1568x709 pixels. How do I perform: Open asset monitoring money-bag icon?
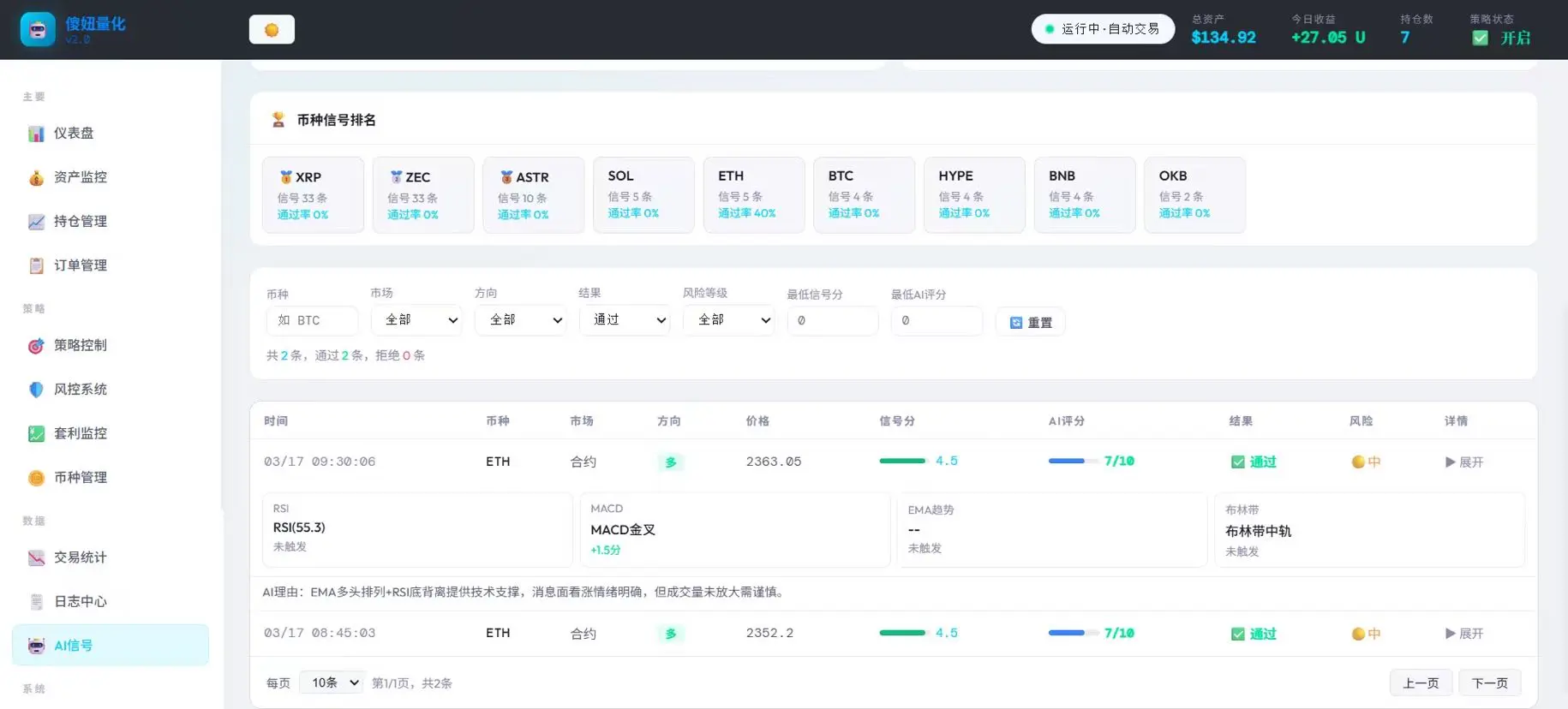click(36, 177)
